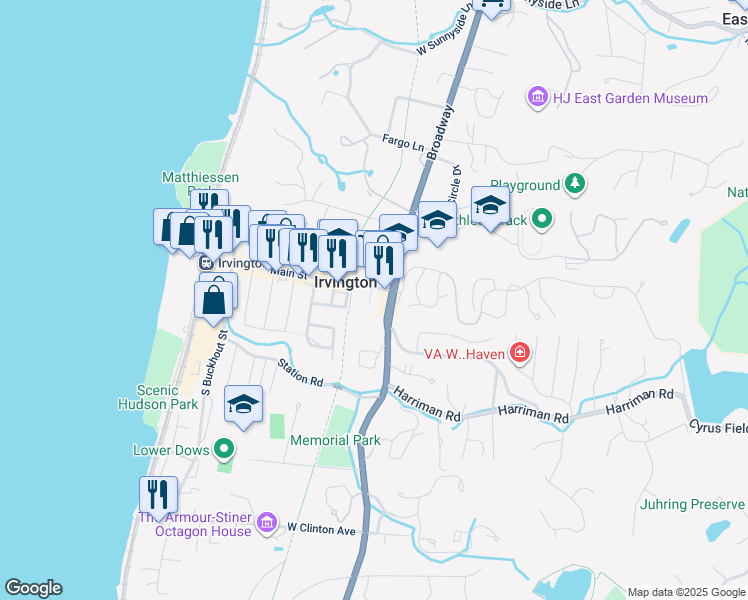Click restaurant marker above Armour-Stiner Octagon House

[x=158, y=494]
